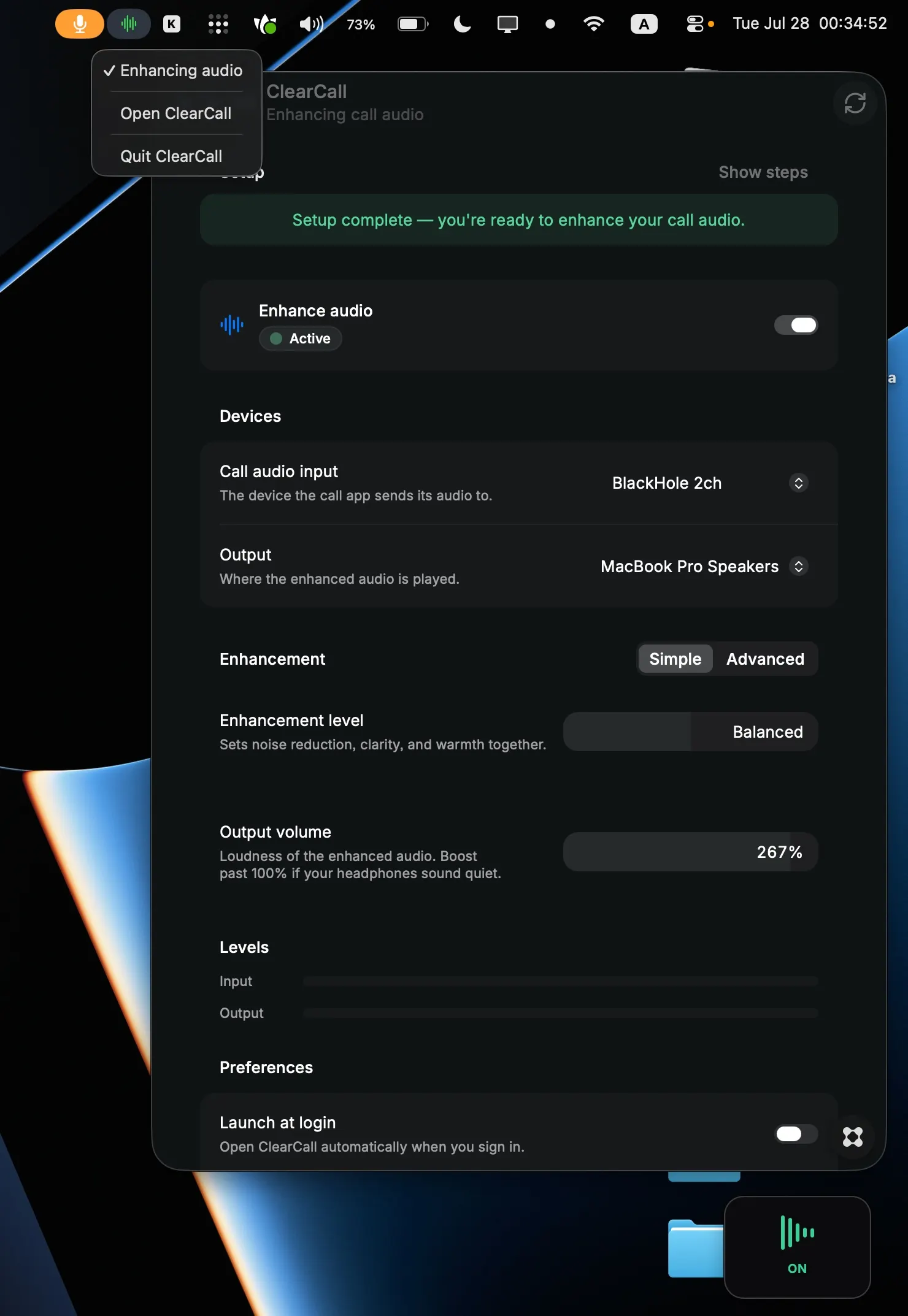The width and height of the screenshot is (908, 1316).
Task: Choose Open ClearCall from the menu
Action: click(177, 113)
